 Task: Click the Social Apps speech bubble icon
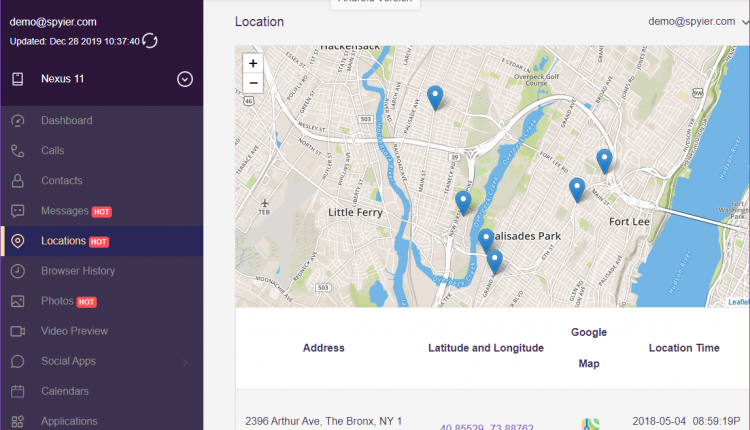(18, 361)
